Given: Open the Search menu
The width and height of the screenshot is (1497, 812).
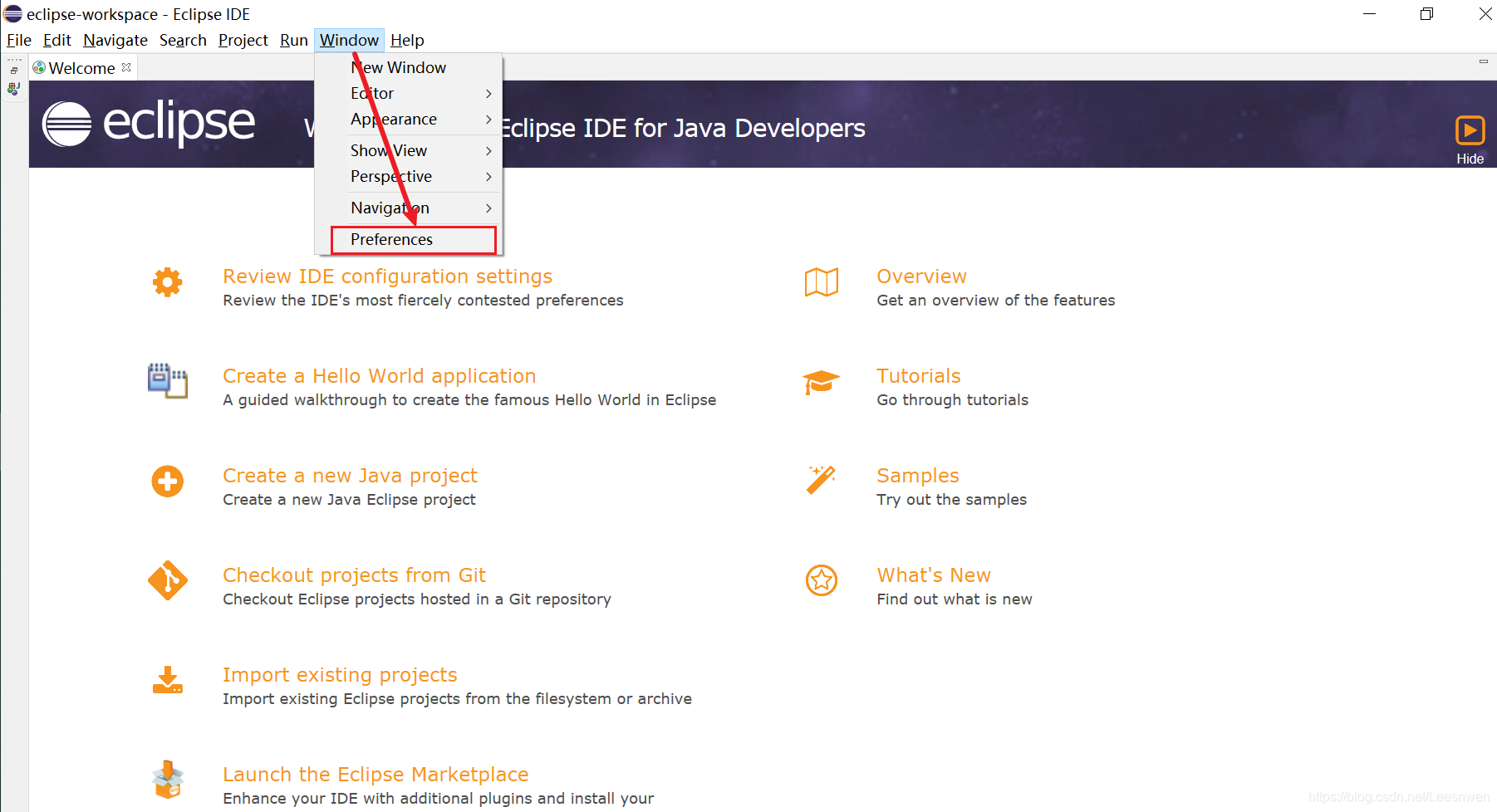Looking at the screenshot, I should [x=183, y=40].
